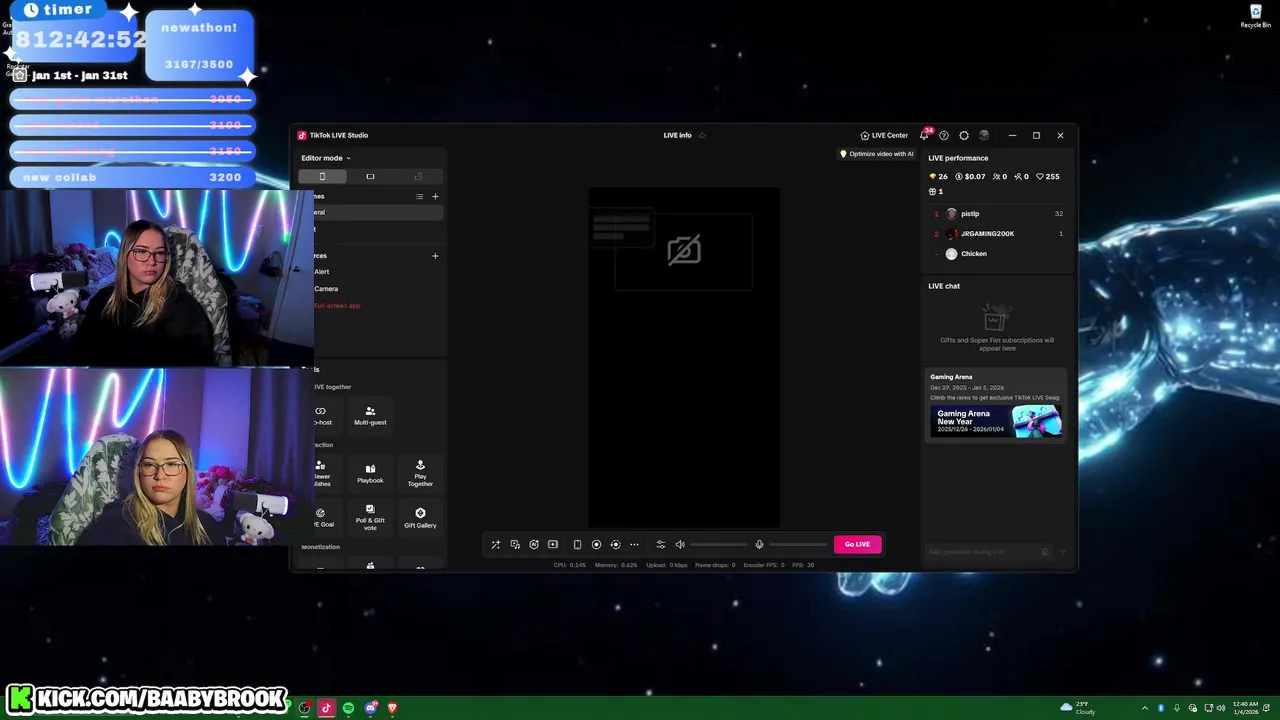Select viewer JRGAMING200K in the ranking
The width and height of the screenshot is (1280, 720).
pos(998,234)
